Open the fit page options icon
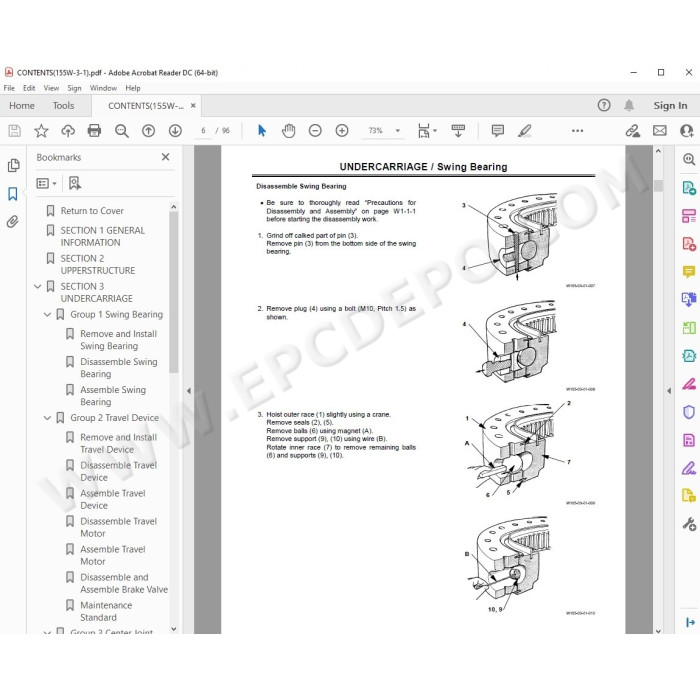The width and height of the screenshot is (700, 700). tap(427, 131)
